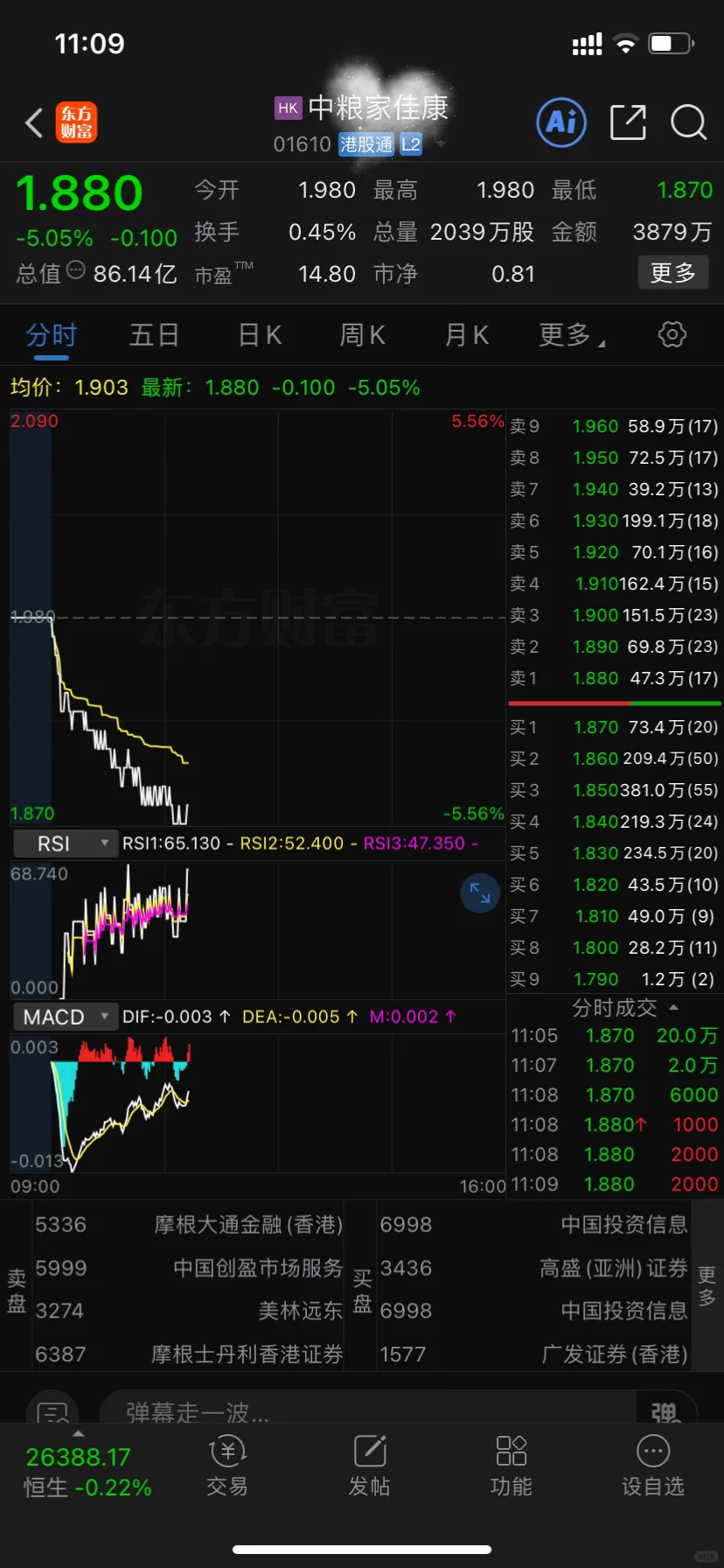The height and width of the screenshot is (1568, 724).
Task: Expand the 恒生 index bar arrow
Action: pos(78,1434)
